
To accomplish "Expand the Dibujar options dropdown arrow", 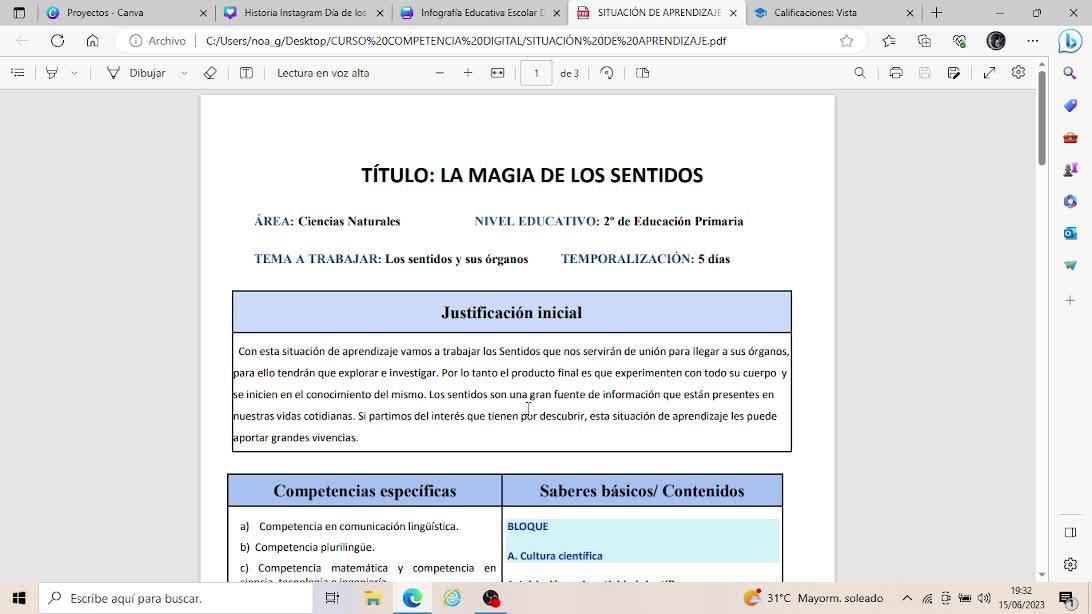I will (184, 73).
